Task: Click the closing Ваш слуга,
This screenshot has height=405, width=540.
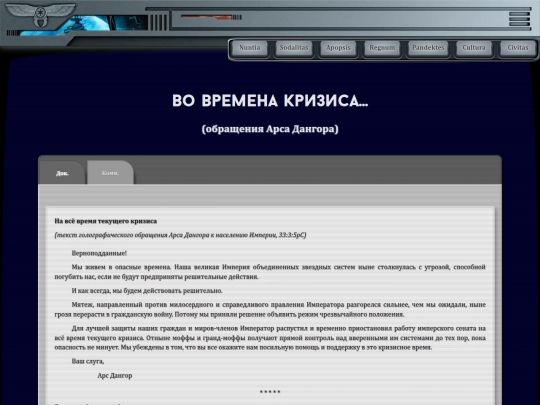Action: coord(88,361)
